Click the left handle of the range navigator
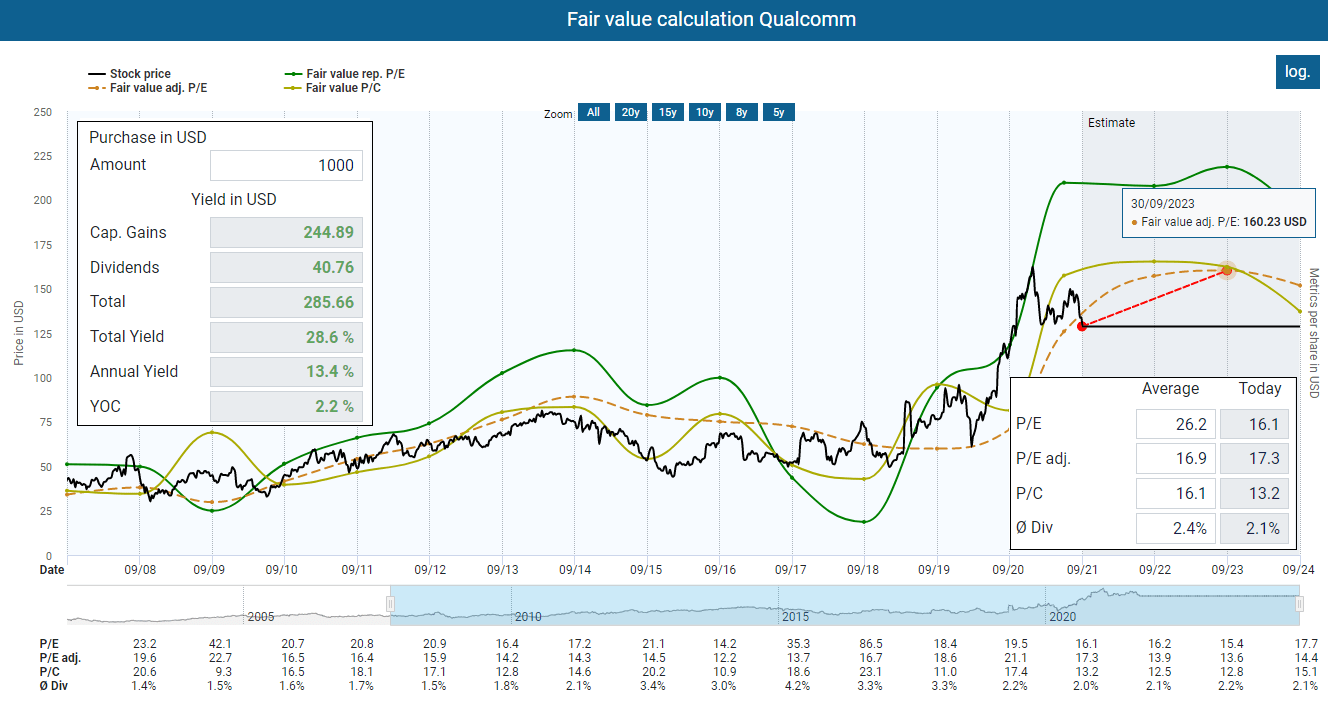Viewport: 1328px width, 701px height. (391, 604)
